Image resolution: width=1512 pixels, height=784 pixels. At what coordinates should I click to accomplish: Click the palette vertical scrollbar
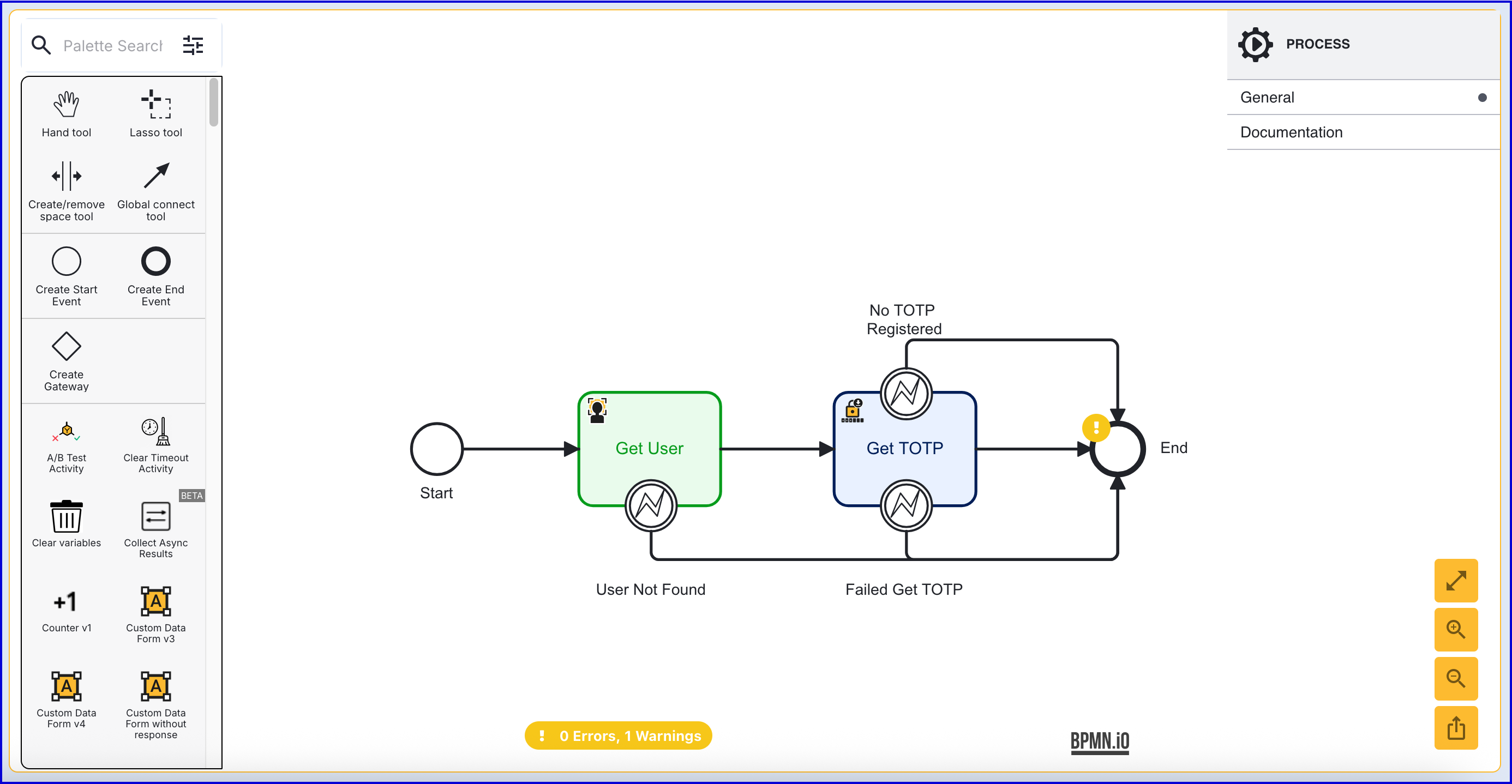click(214, 102)
